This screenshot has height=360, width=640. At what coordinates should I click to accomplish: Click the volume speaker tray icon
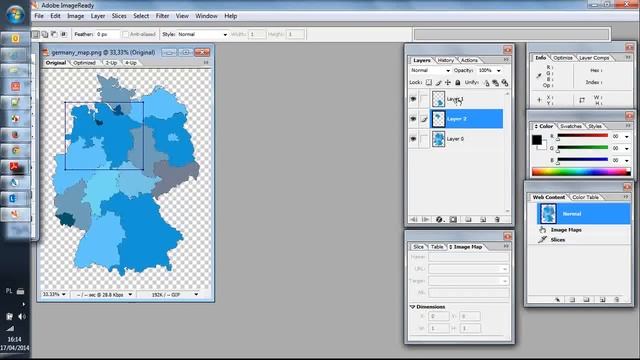22,316
